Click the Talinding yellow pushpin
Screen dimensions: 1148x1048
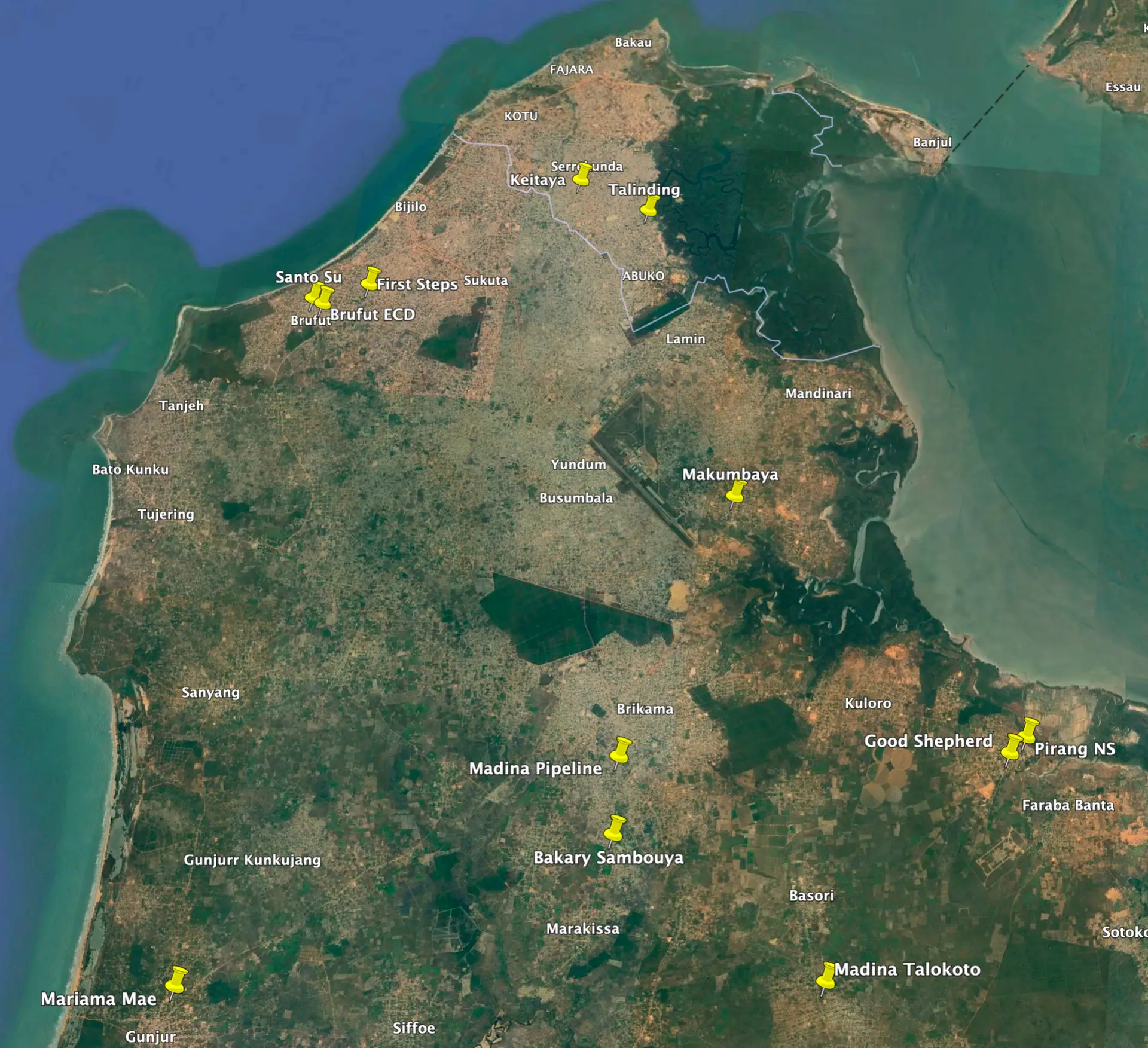(649, 208)
